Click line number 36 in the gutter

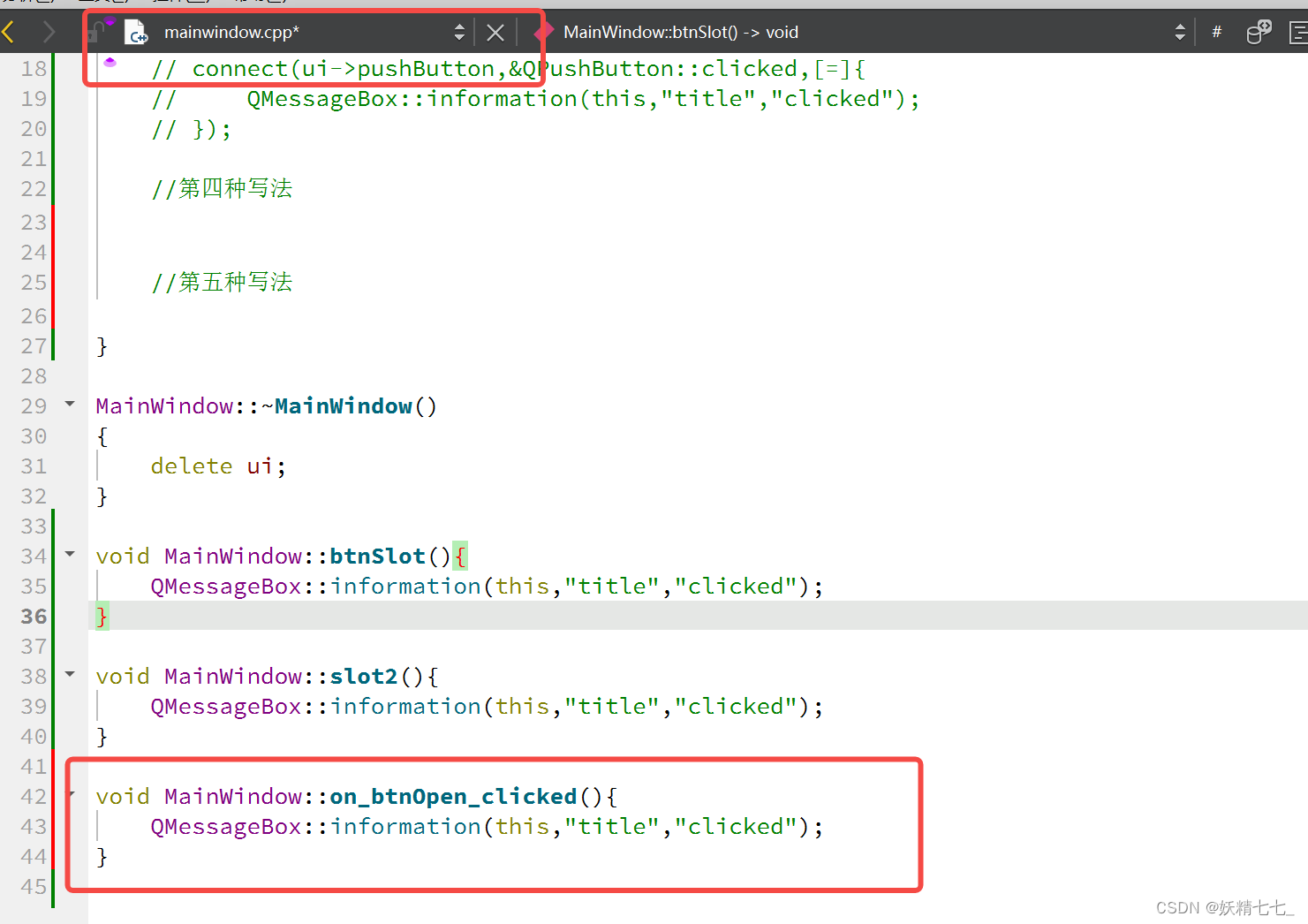(34, 616)
